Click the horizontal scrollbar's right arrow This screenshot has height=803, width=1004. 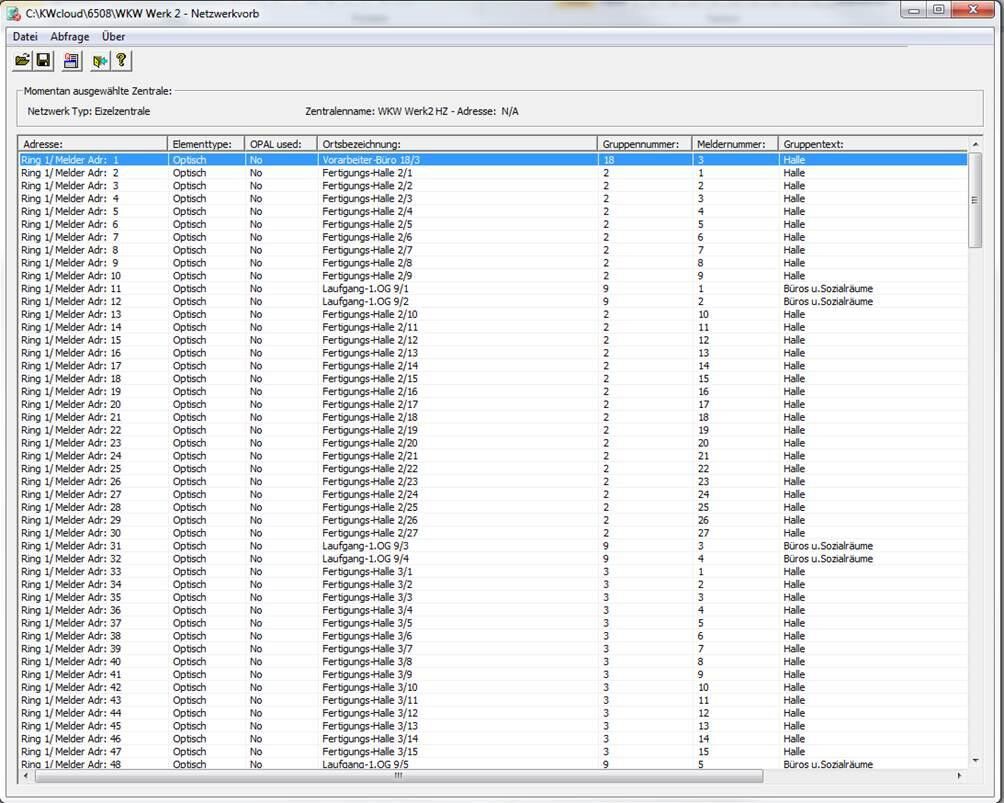tap(959, 775)
